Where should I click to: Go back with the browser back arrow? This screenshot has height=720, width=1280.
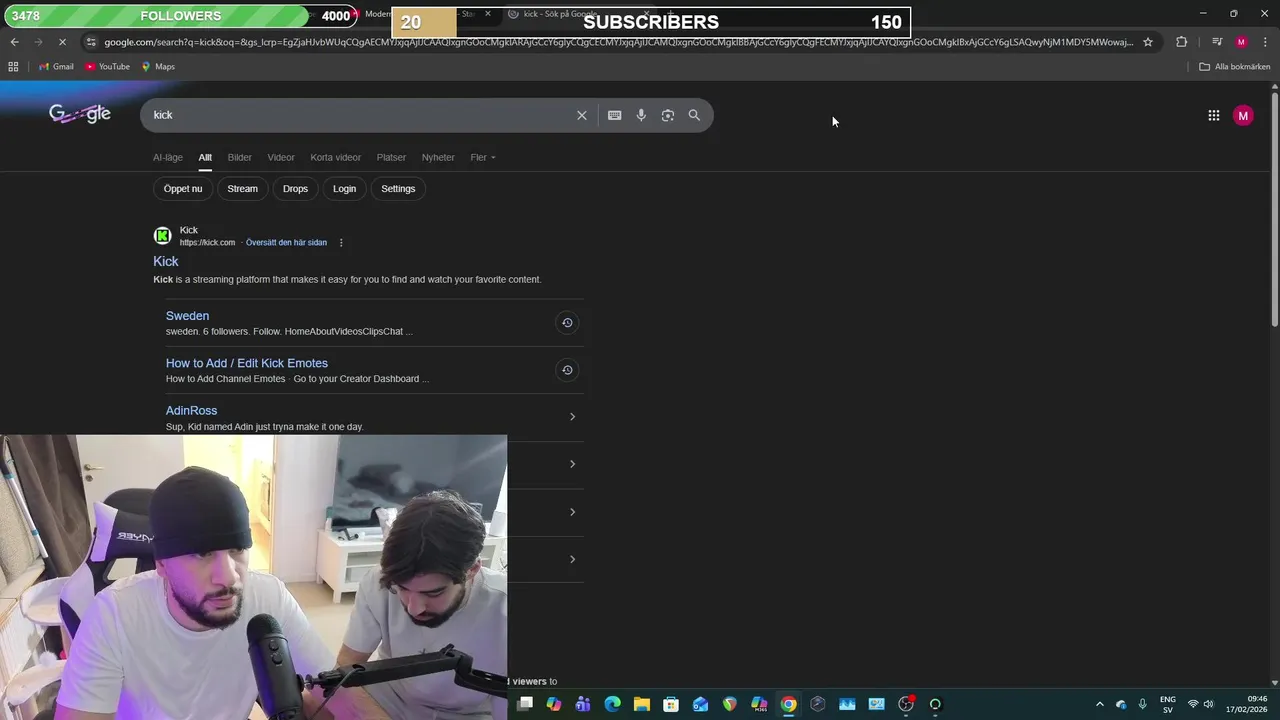point(14,42)
